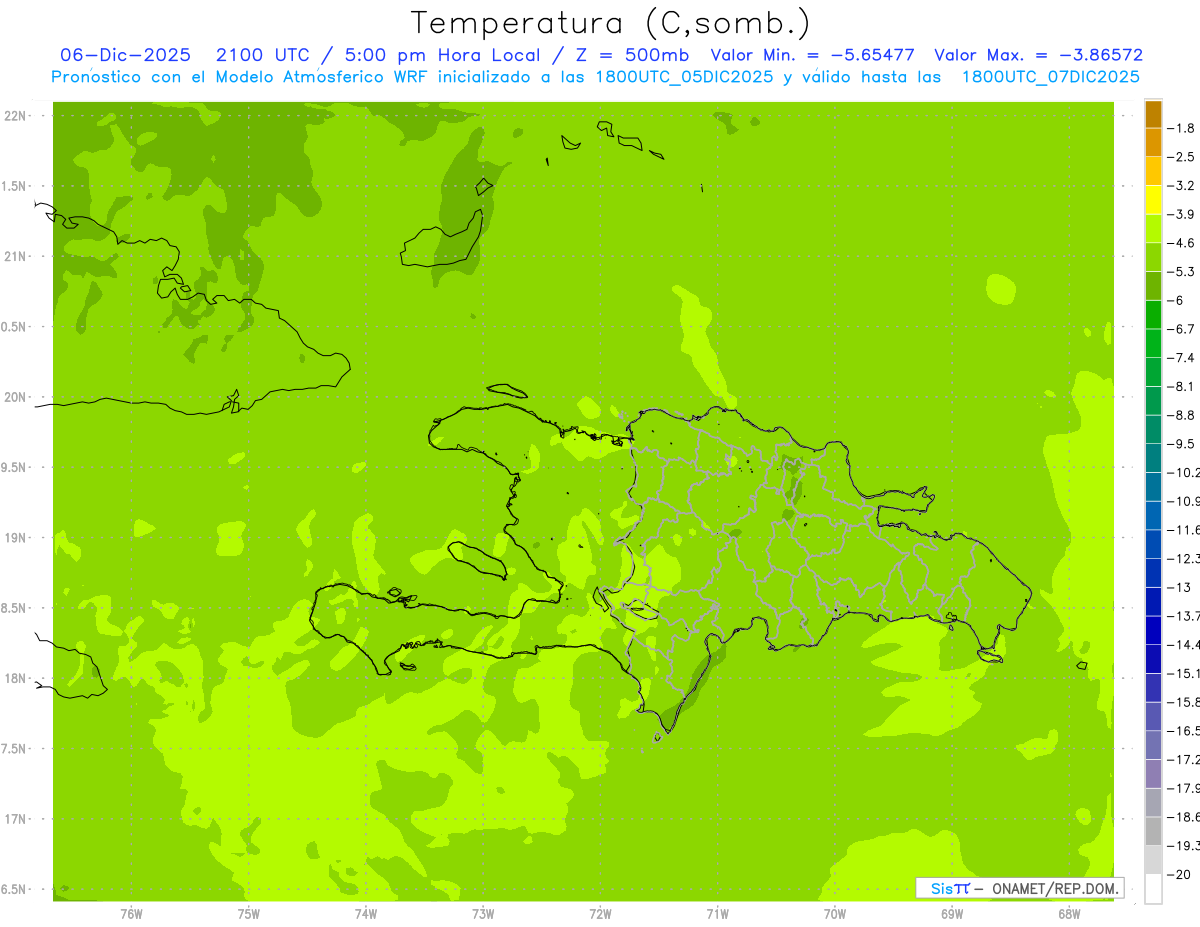Click the "-20" colorbar label
The image size is (1200, 927).
1180,874
